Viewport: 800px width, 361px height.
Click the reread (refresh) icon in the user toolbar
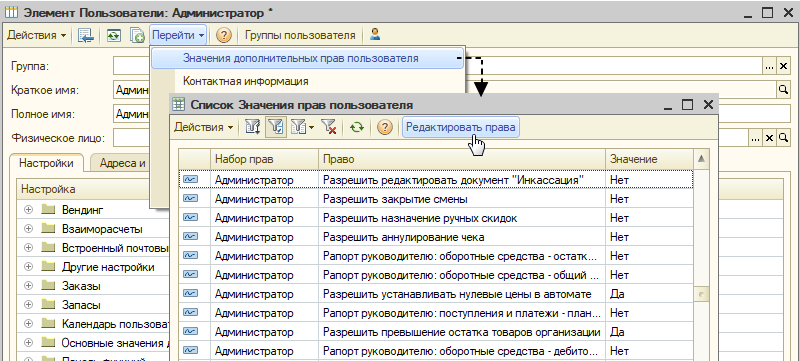tap(114, 35)
